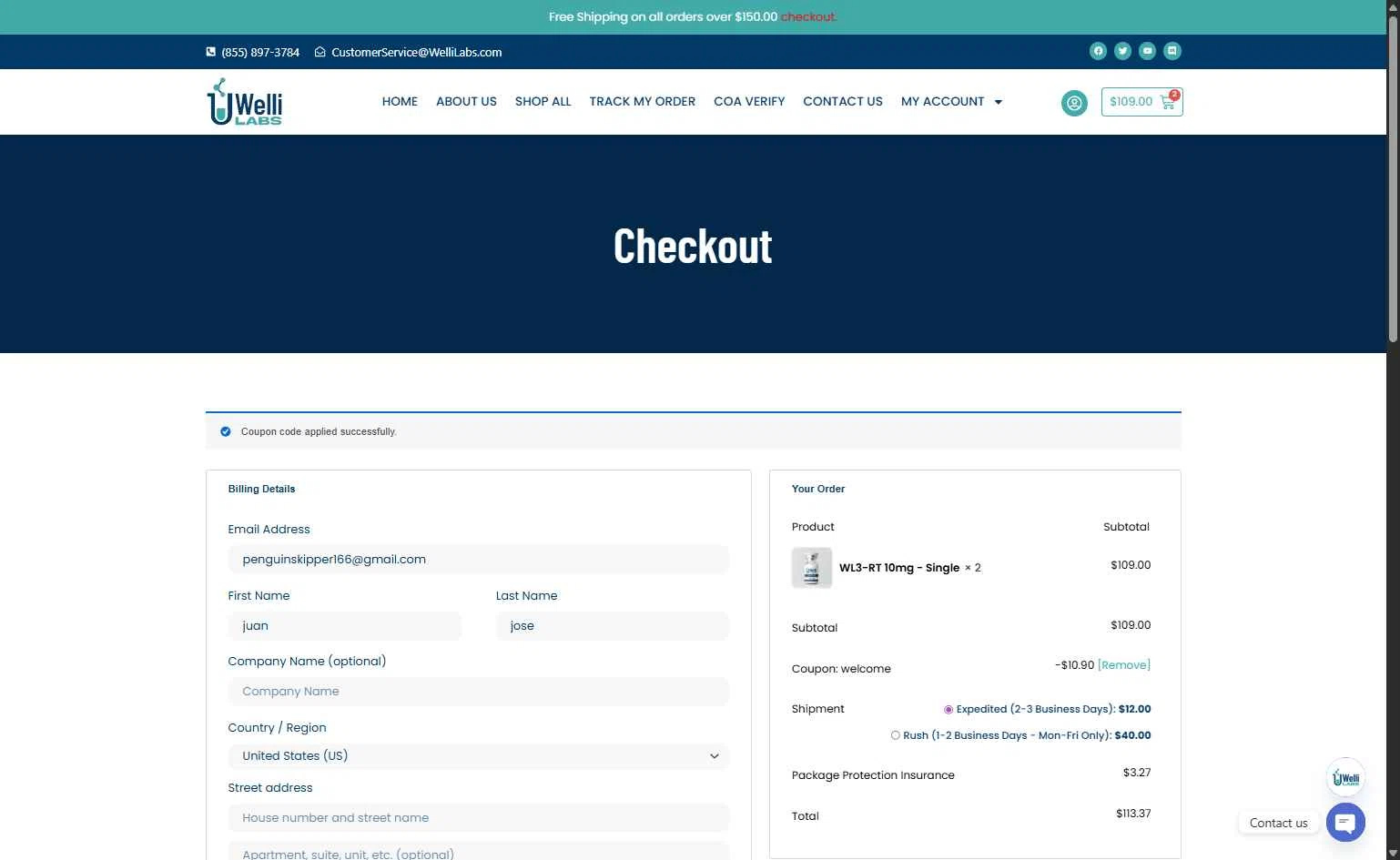
Task: Open the Country / Region dropdown
Action: click(x=479, y=756)
